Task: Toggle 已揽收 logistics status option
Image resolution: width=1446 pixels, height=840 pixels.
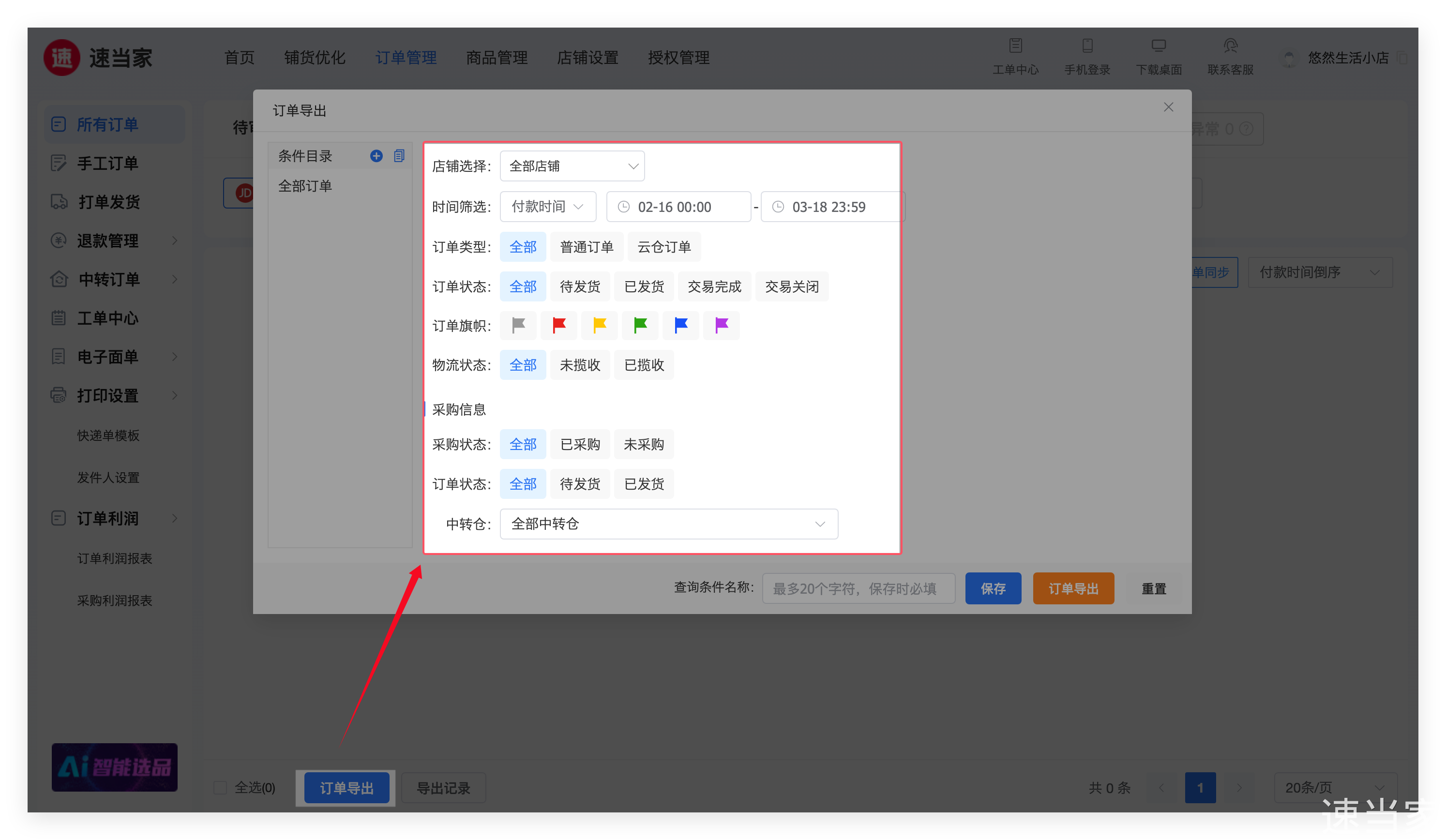Action: (x=644, y=365)
